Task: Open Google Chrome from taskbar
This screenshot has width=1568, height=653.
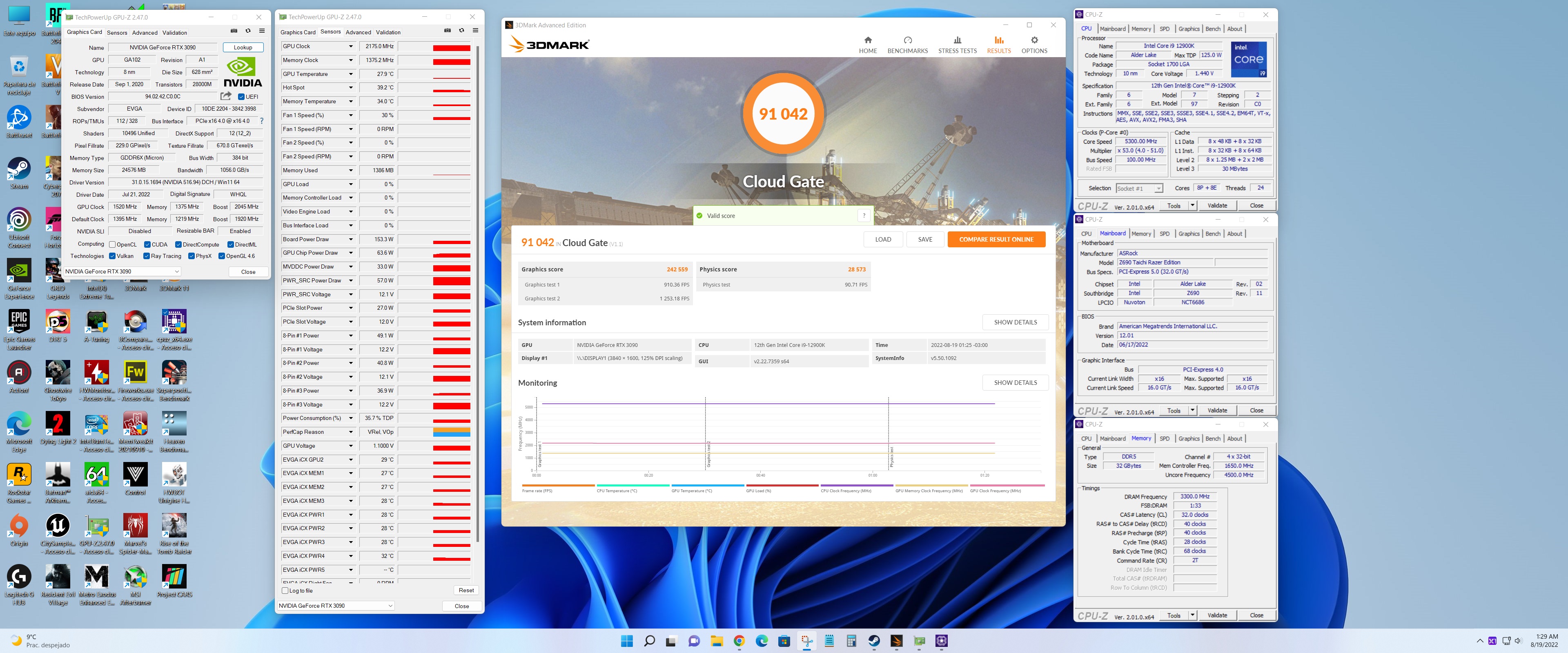Action: (x=739, y=641)
